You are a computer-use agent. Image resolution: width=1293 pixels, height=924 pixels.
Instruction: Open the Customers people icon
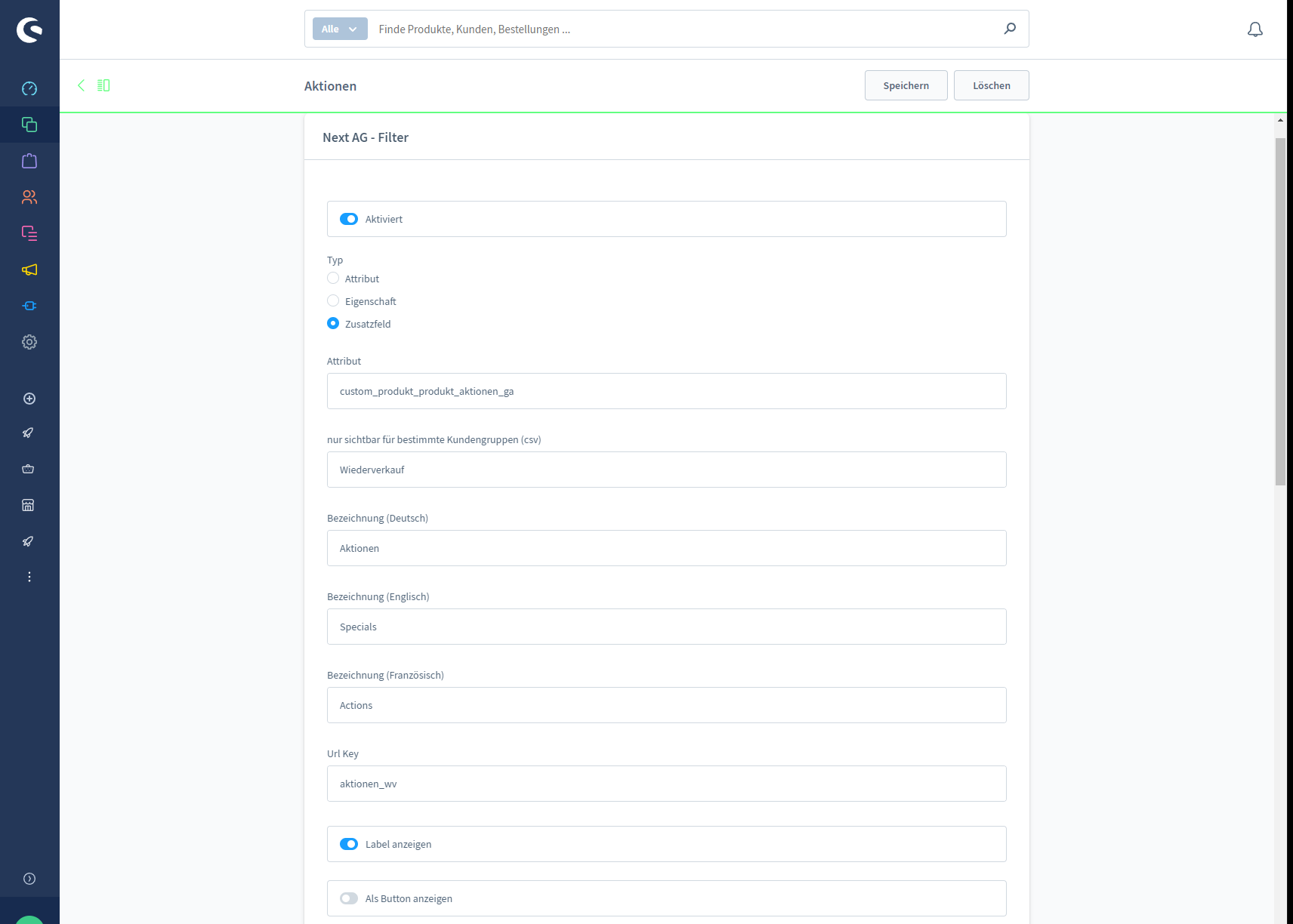pyautogui.click(x=29, y=197)
